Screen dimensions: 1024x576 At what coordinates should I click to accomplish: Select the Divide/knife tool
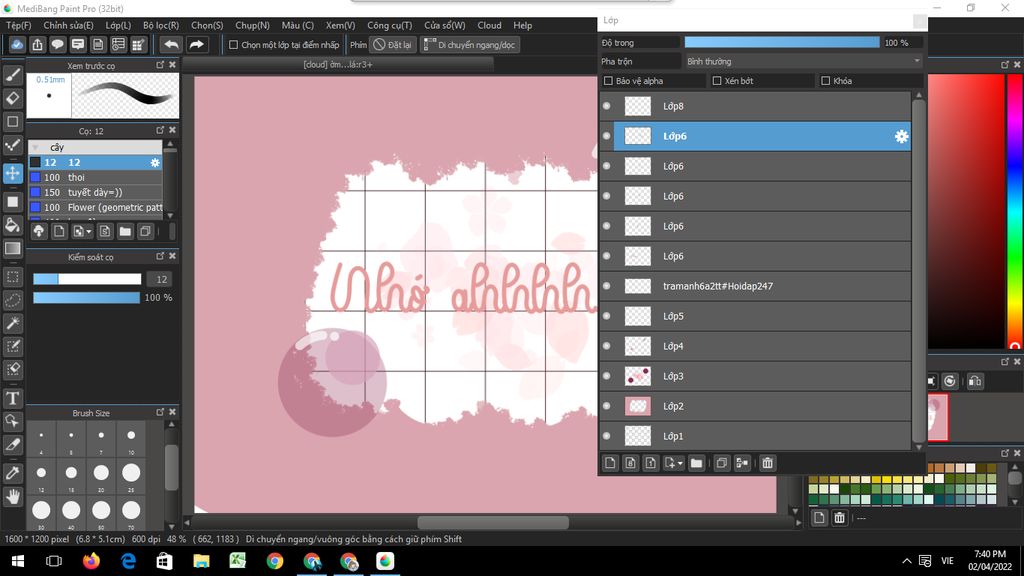[x=12, y=445]
